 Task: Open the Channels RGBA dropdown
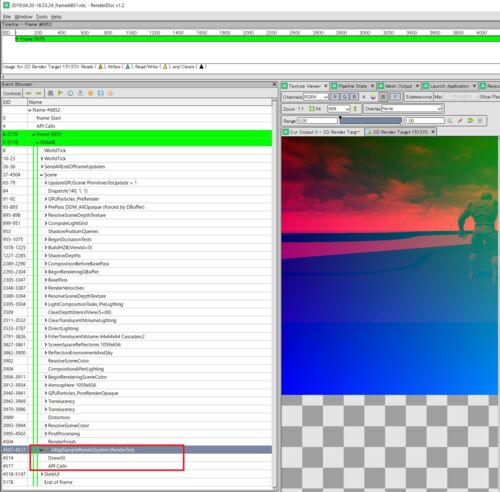tap(316, 97)
